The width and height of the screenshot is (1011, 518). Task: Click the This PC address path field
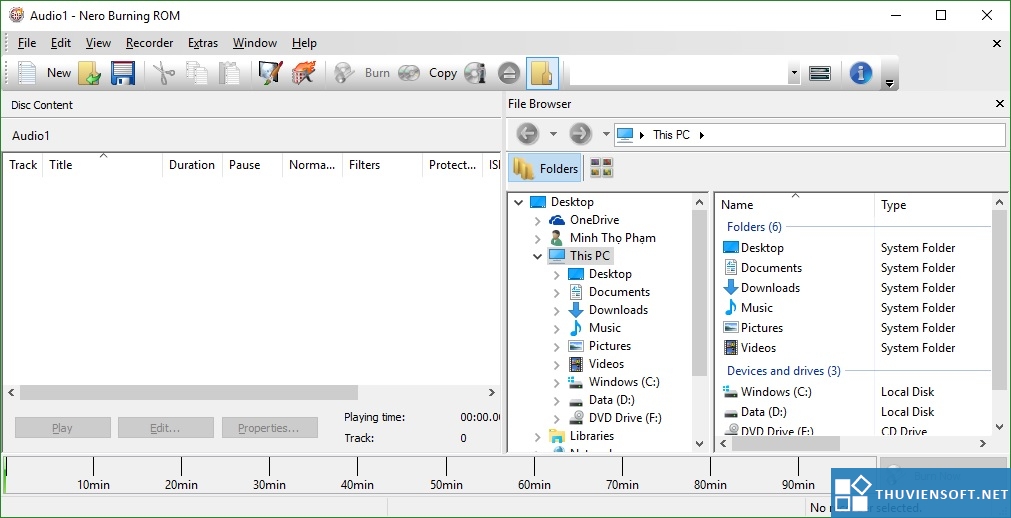click(809, 135)
